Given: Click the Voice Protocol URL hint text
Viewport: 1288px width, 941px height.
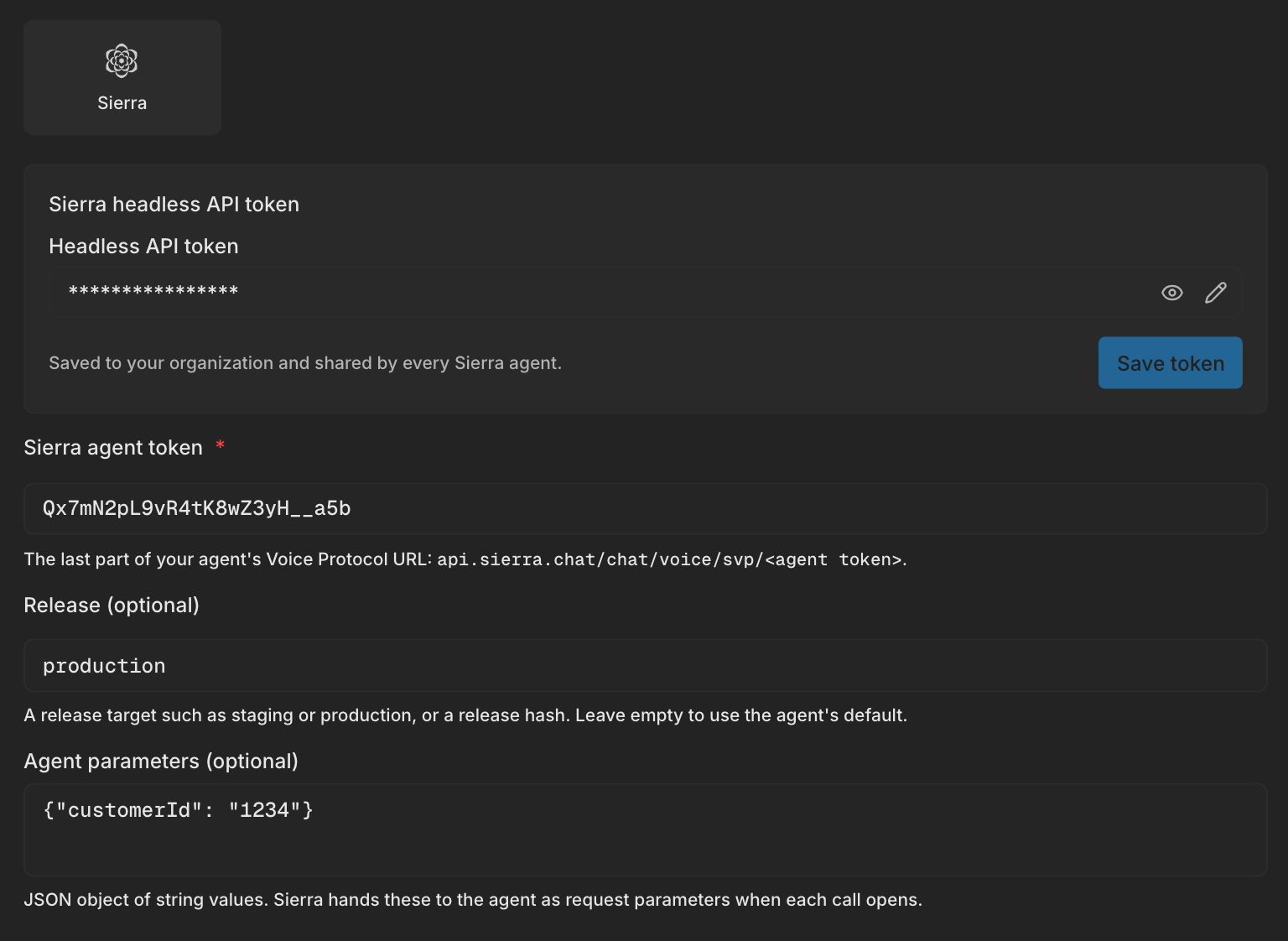Looking at the screenshot, I should [x=465, y=559].
